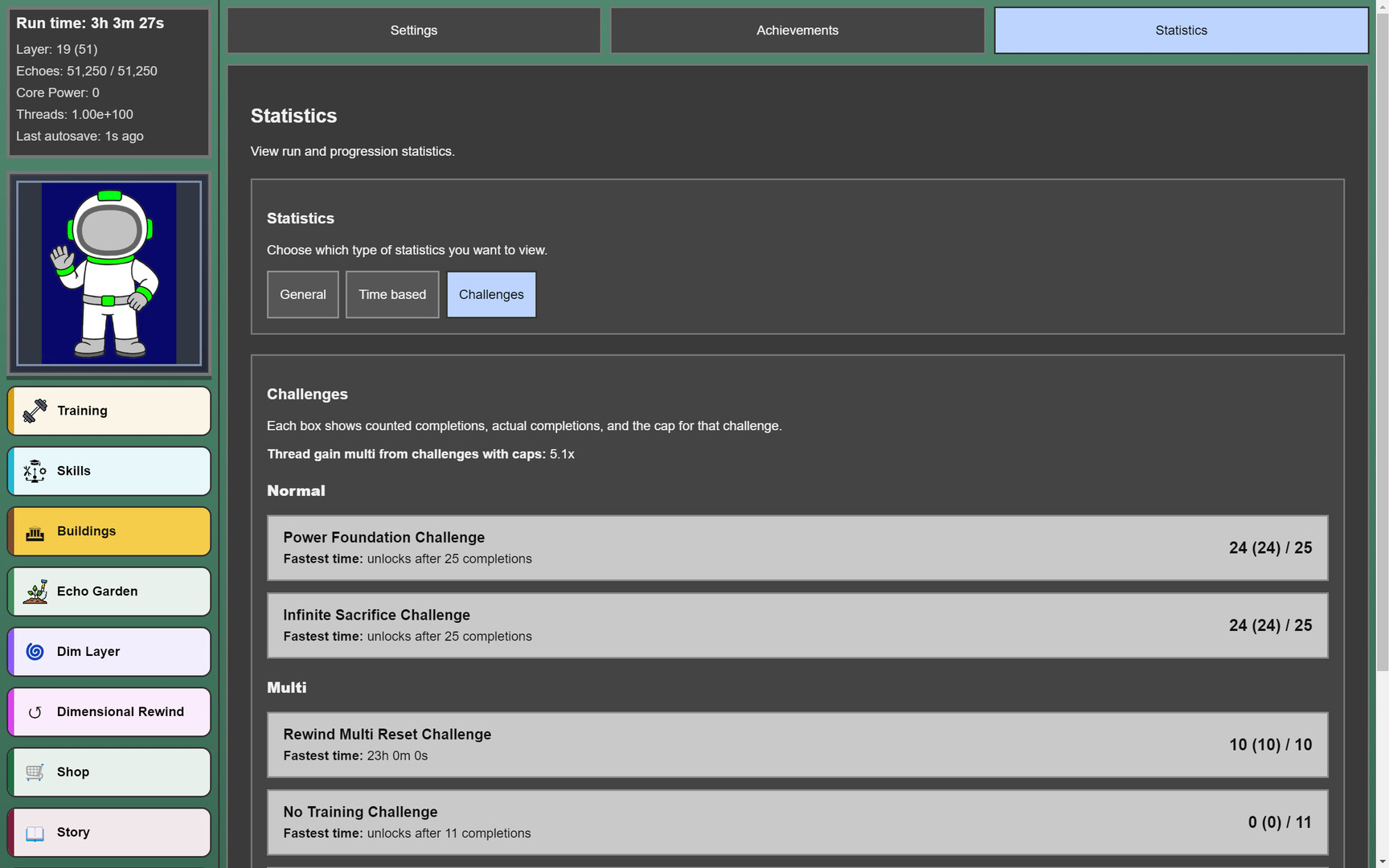Click Power Foundation's 24 (24) / 25 count
The width and height of the screenshot is (1389, 868).
point(1270,548)
